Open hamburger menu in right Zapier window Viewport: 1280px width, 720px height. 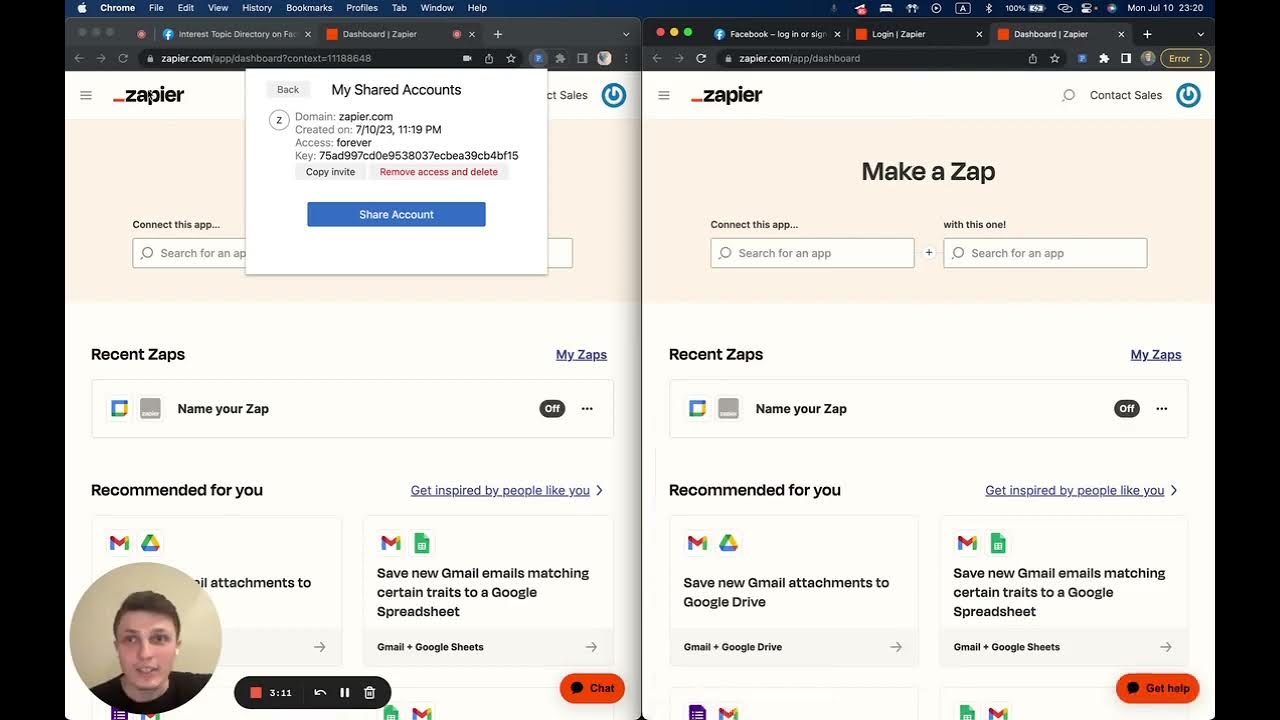[664, 95]
